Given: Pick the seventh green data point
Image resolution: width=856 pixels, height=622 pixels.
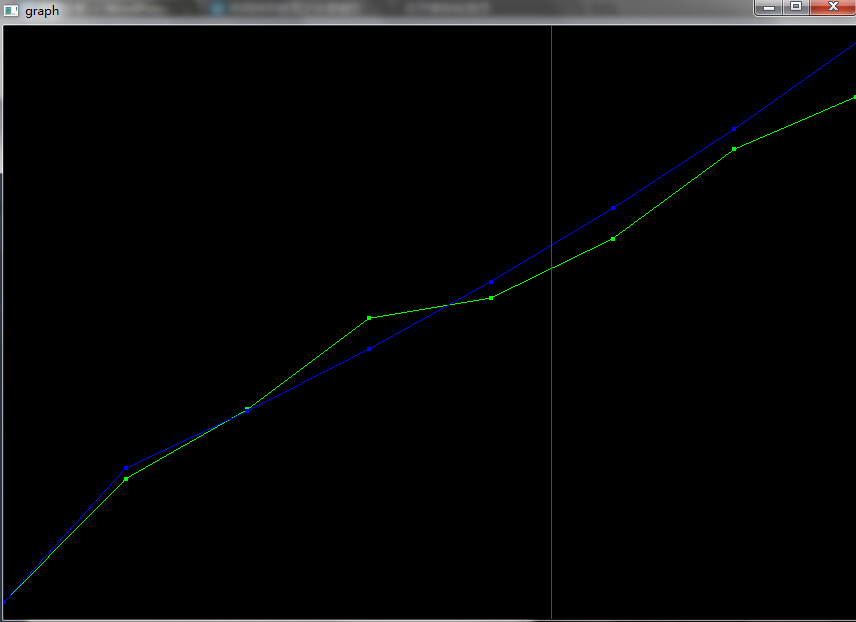Looking at the screenshot, I should (x=734, y=149).
